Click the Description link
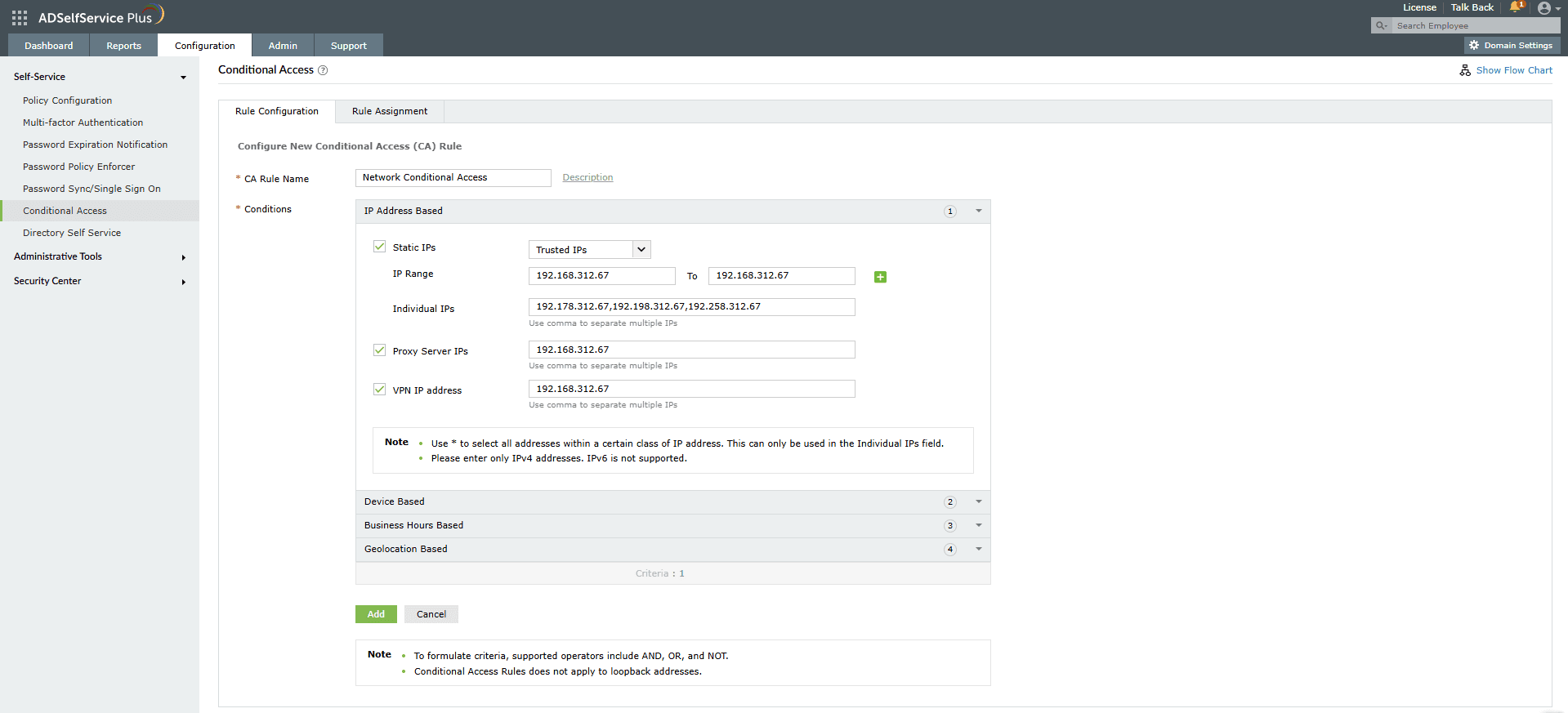This screenshot has width=1568, height=713. click(587, 177)
